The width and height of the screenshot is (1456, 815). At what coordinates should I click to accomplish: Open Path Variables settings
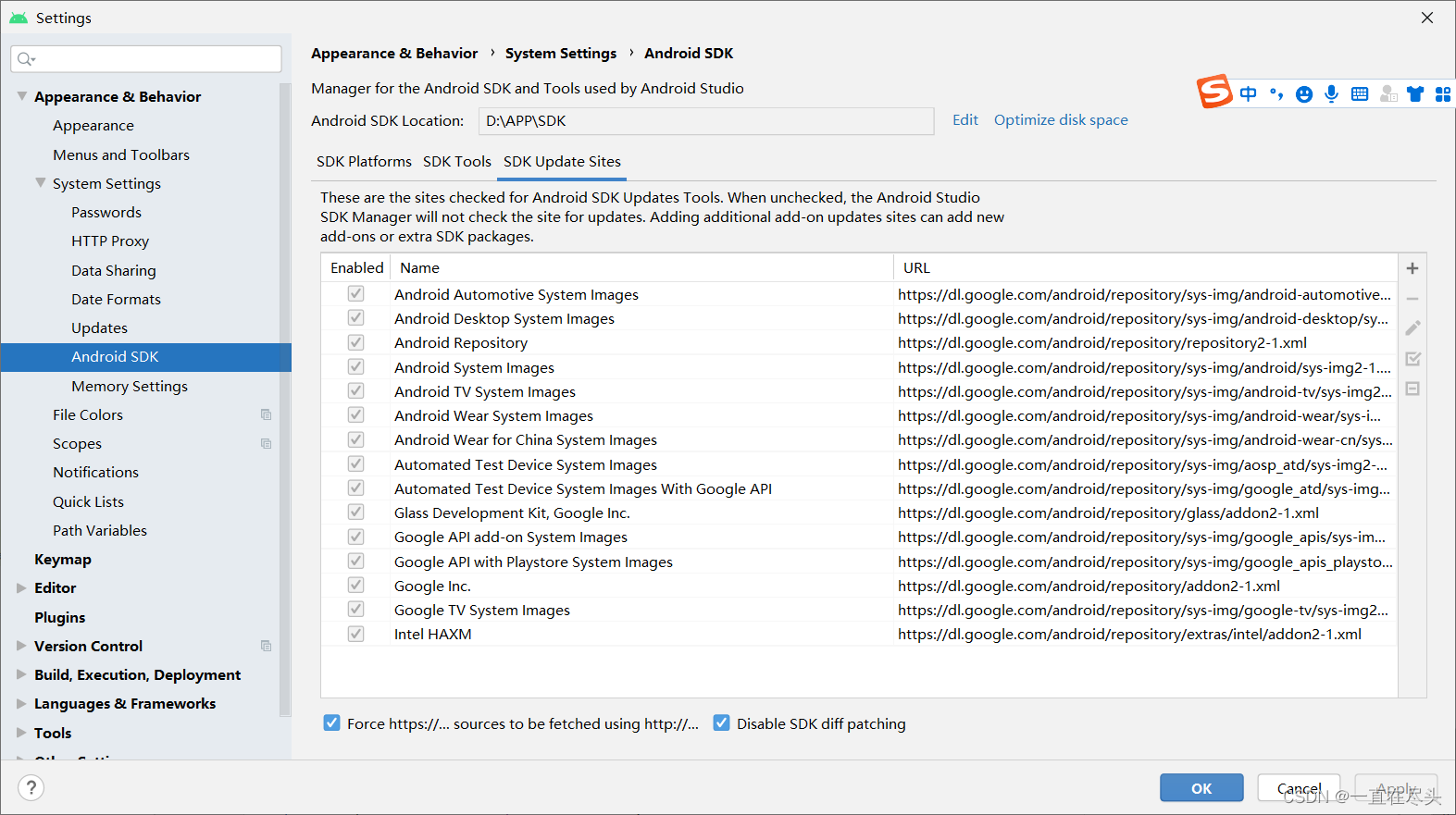pyautogui.click(x=100, y=530)
